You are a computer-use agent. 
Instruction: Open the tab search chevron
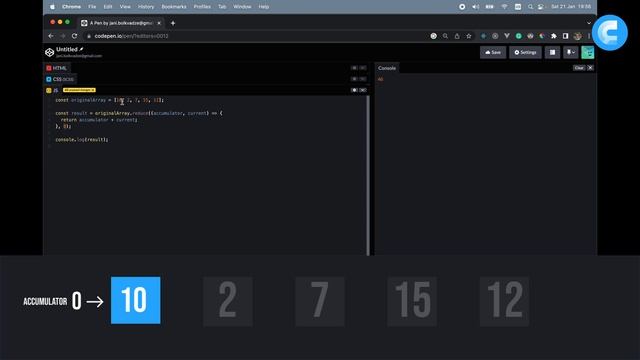pyautogui.click(x=589, y=23)
